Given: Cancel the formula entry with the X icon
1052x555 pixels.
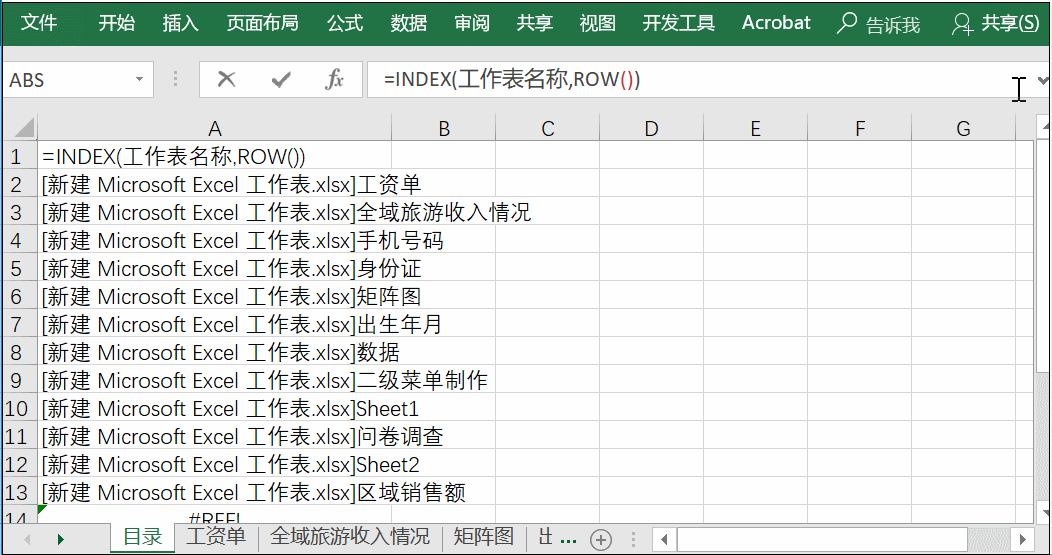Looking at the screenshot, I should pos(227,80).
